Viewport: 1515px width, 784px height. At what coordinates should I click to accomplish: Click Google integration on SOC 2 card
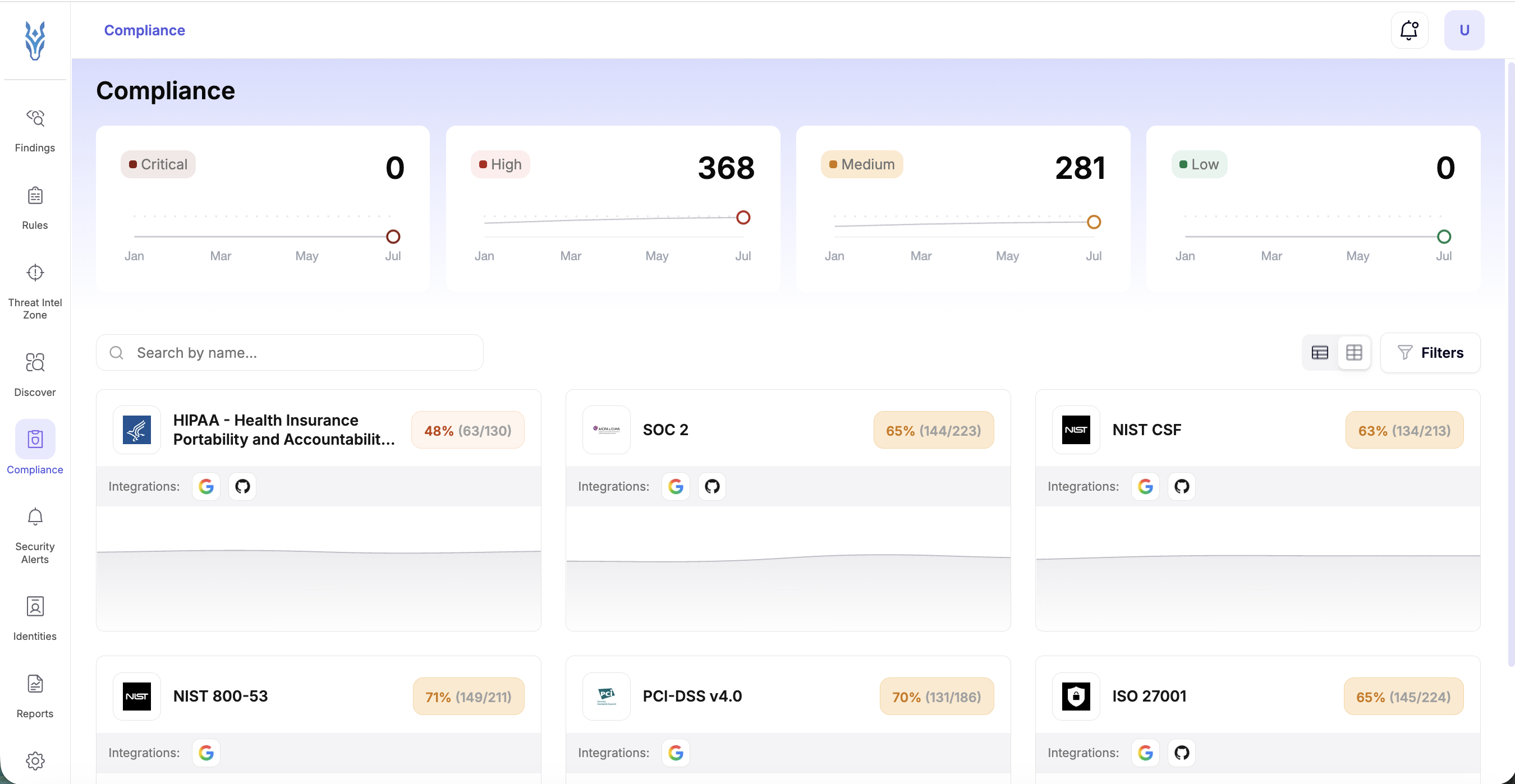tap(675, 487)
